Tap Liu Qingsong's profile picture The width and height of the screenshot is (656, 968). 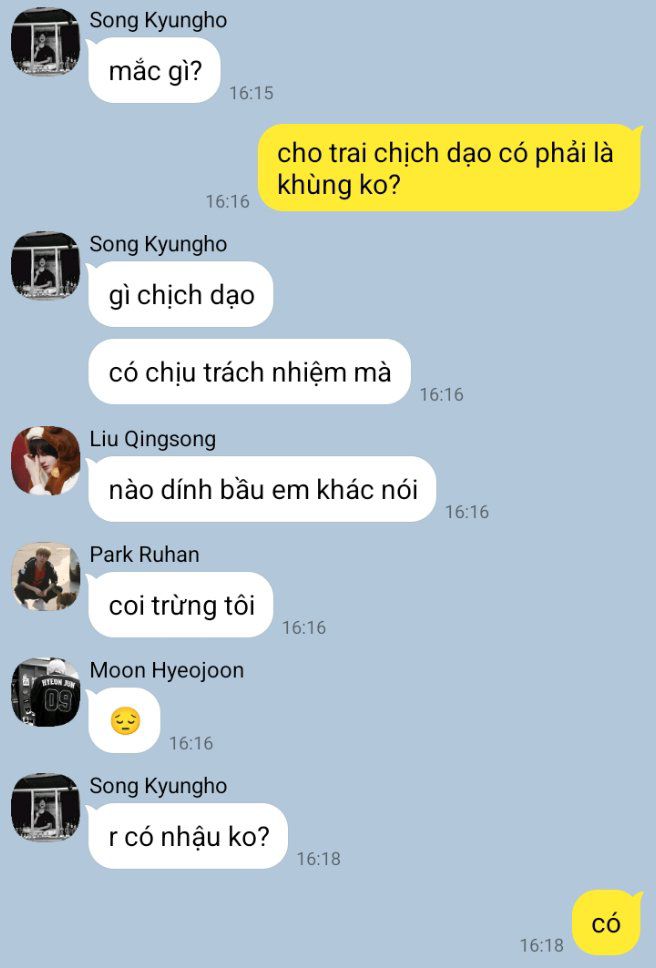[x=45, y=461]
